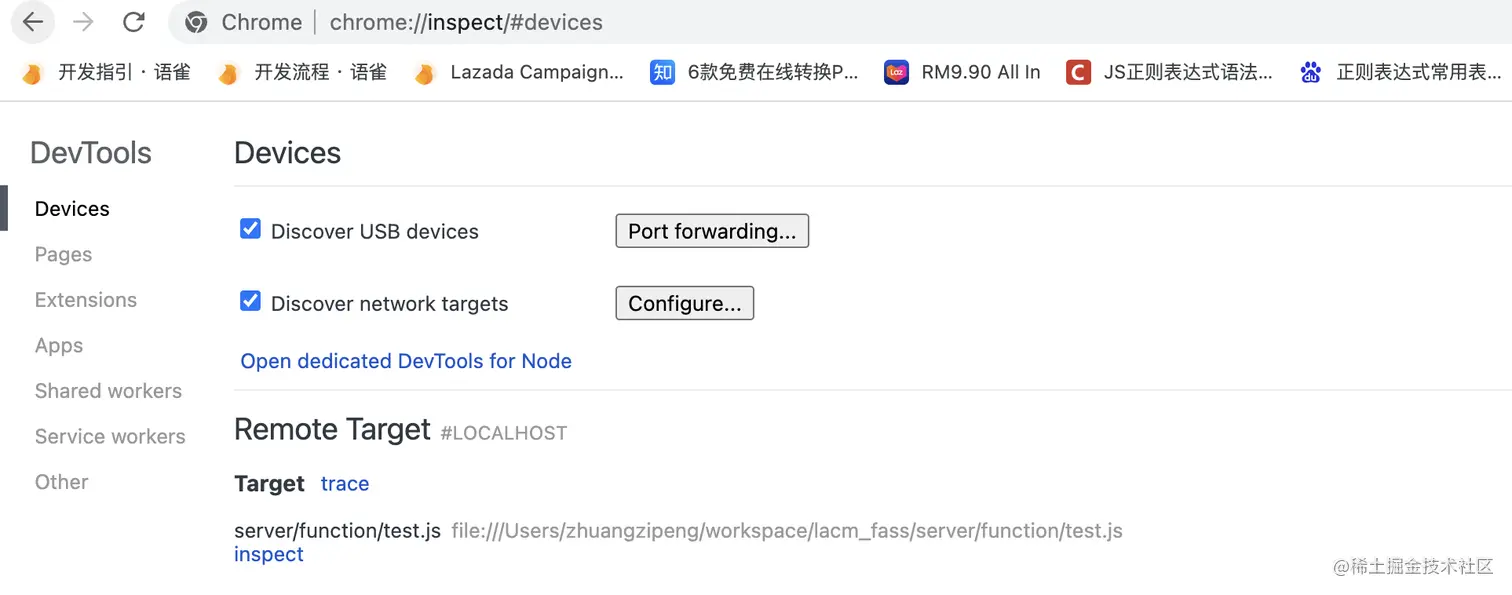Uncheck Discover network targets

coord(250,301)
